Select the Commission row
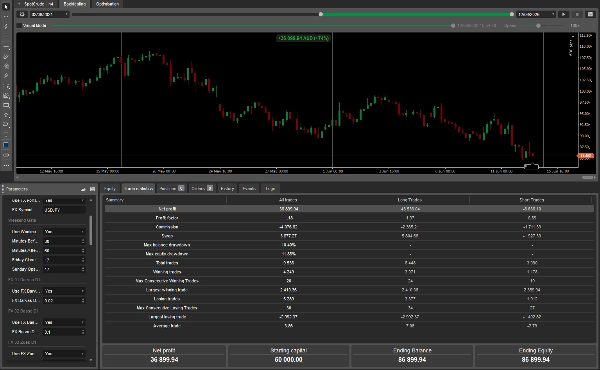The image size is (600, 370). (x=349, y=227)
